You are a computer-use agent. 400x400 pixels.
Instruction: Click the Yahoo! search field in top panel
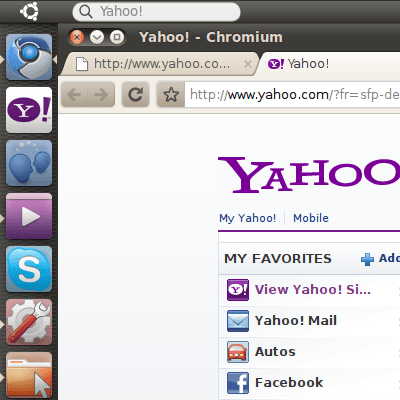156,12
